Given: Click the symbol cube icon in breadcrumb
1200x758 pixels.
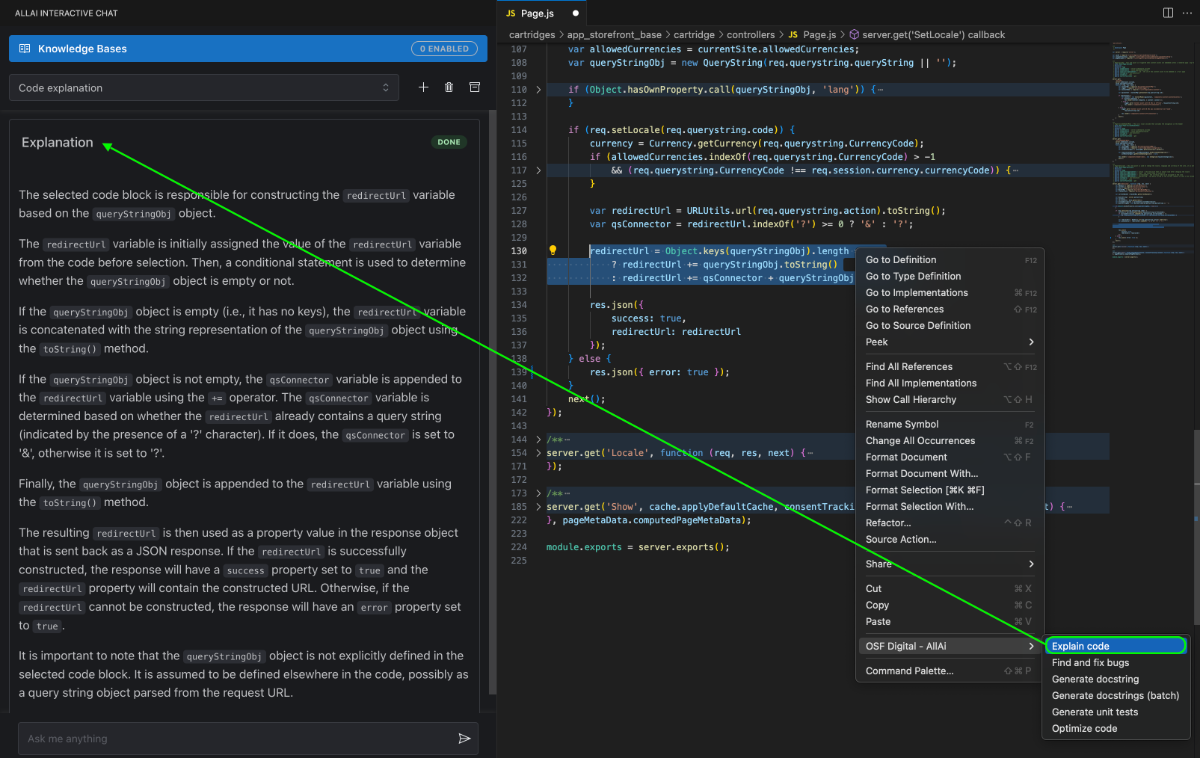Looking at the screenshot, I should [855, 34].
